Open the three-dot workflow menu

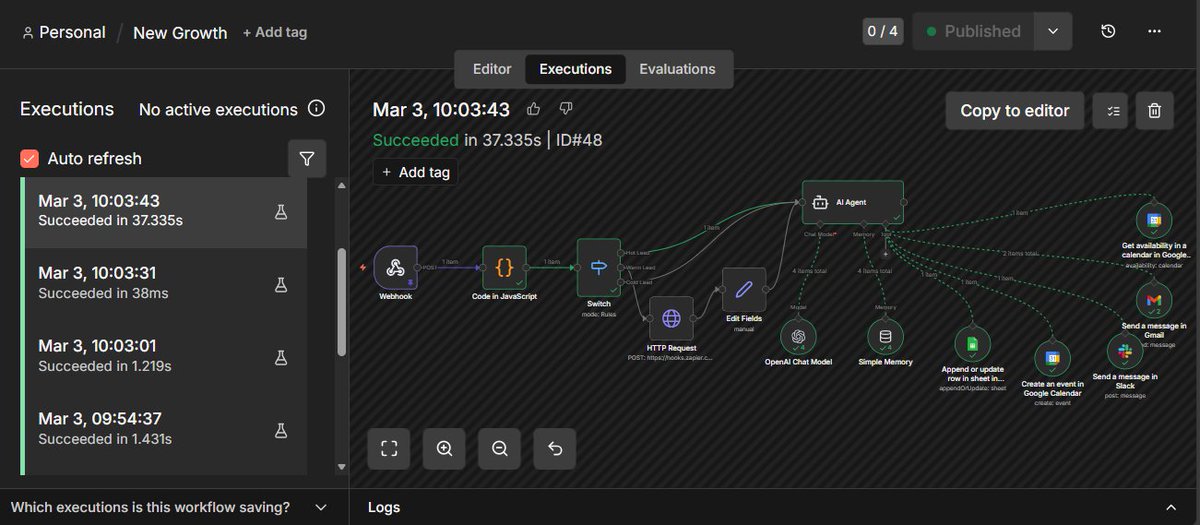(1154, 31)
